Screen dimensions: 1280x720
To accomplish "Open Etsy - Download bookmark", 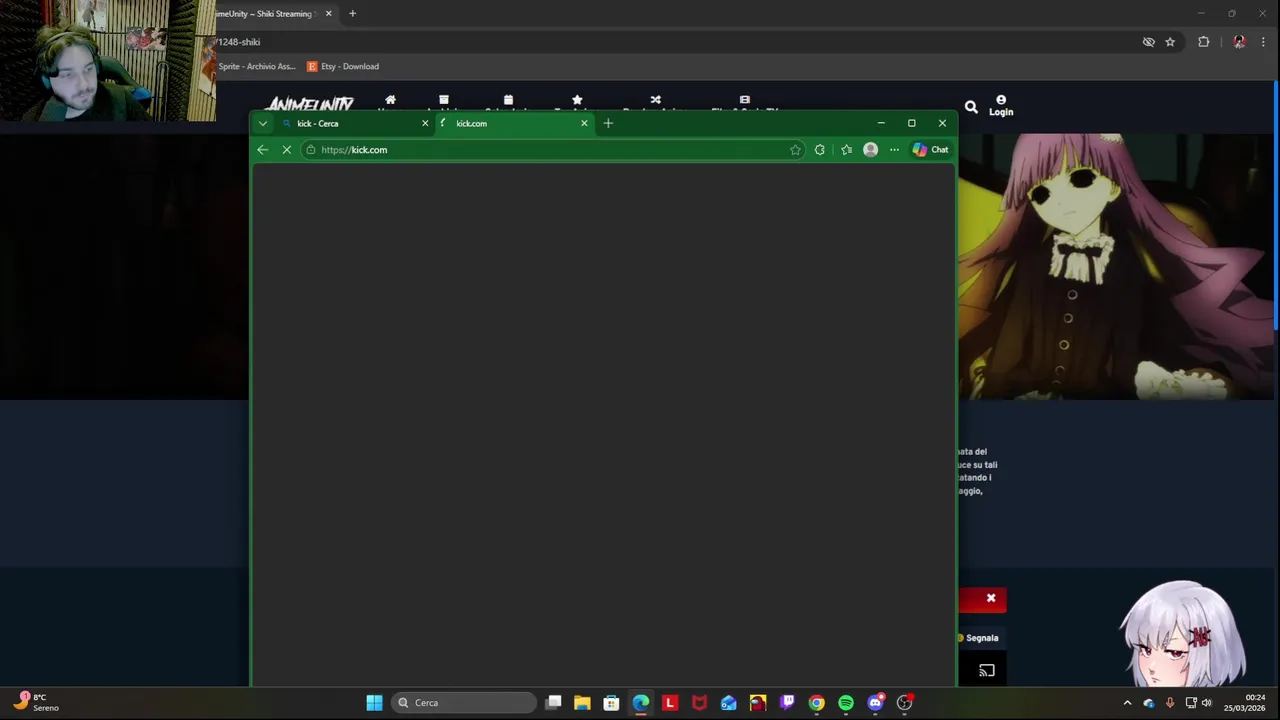I will coord(343,66).
